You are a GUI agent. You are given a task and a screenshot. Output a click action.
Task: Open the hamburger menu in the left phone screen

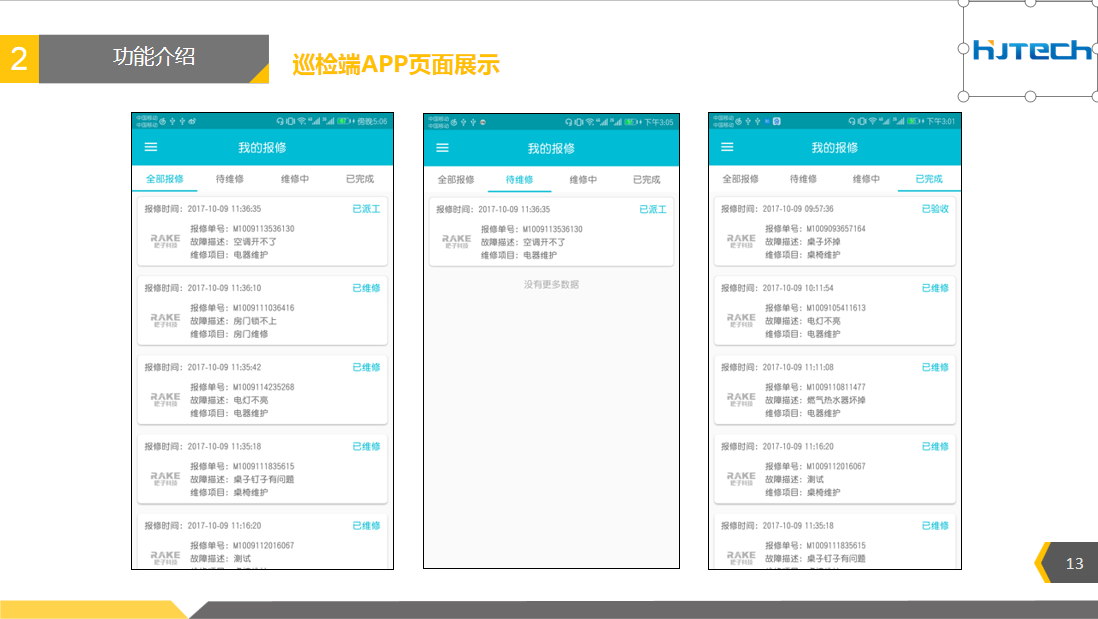tap(151, 147)
